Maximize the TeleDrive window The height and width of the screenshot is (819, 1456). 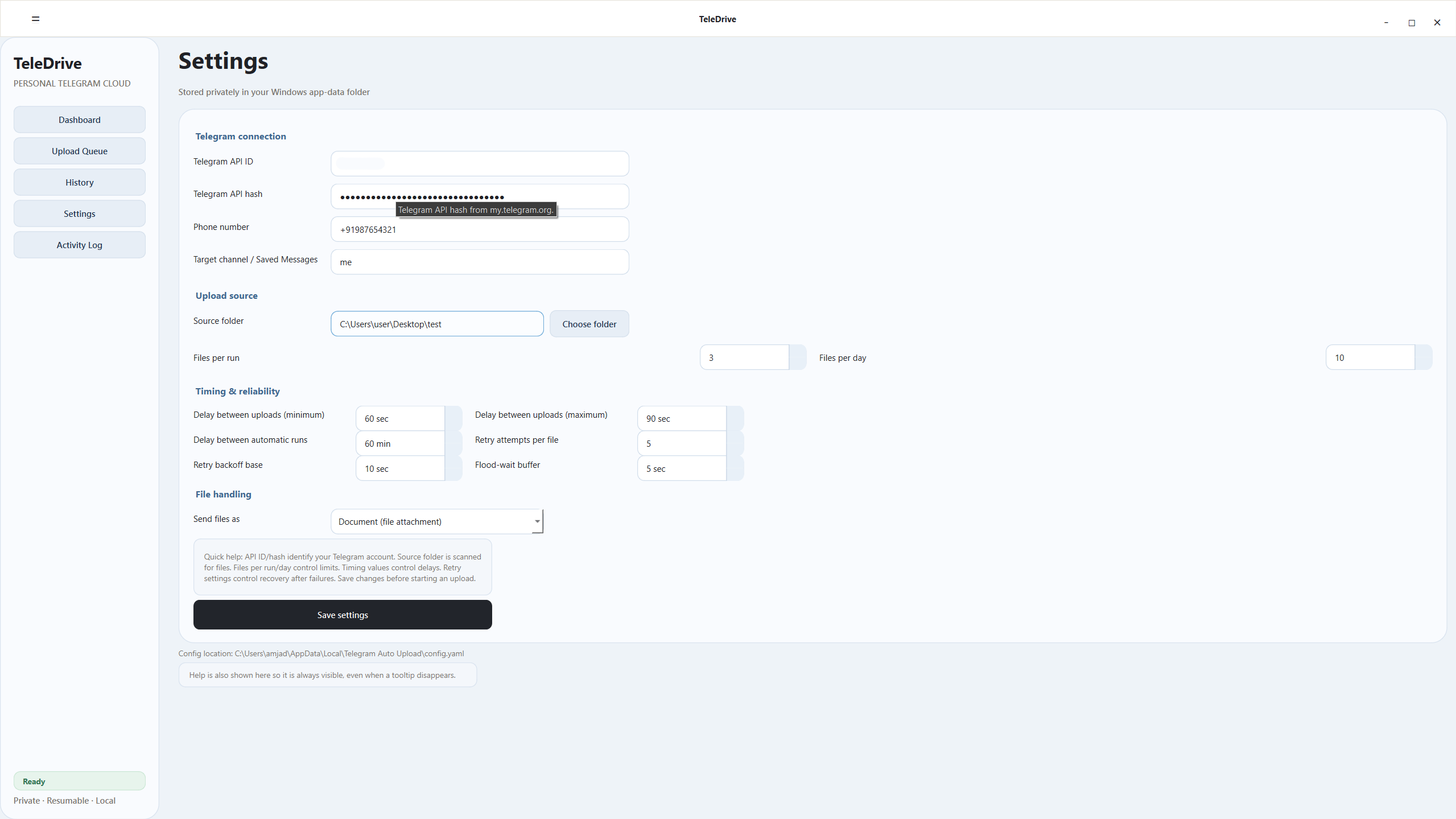1412,23
